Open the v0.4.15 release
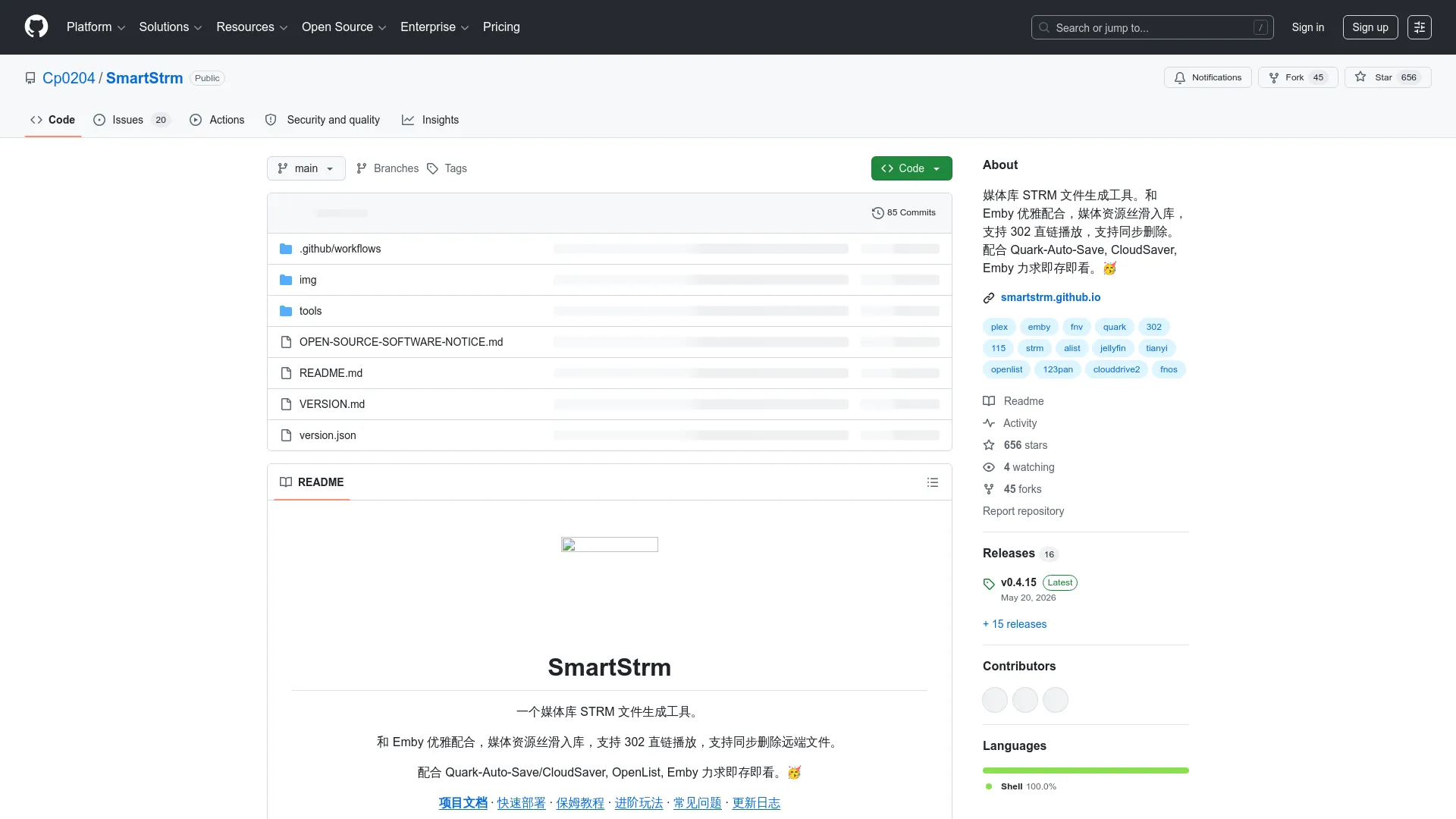Screen dimensions: 1456x819 pyautogui.click(x=1018, y=582)
